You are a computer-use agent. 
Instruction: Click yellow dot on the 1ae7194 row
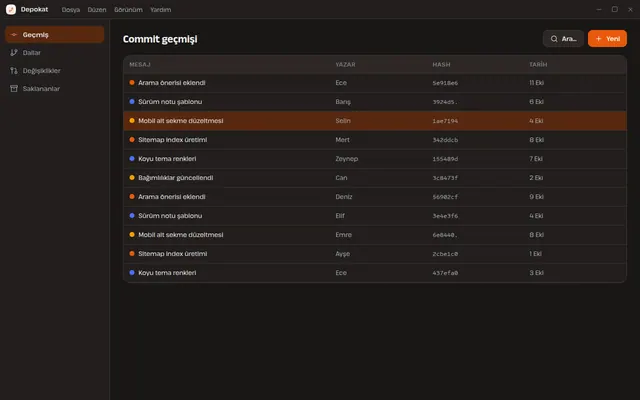click(132, 121)
